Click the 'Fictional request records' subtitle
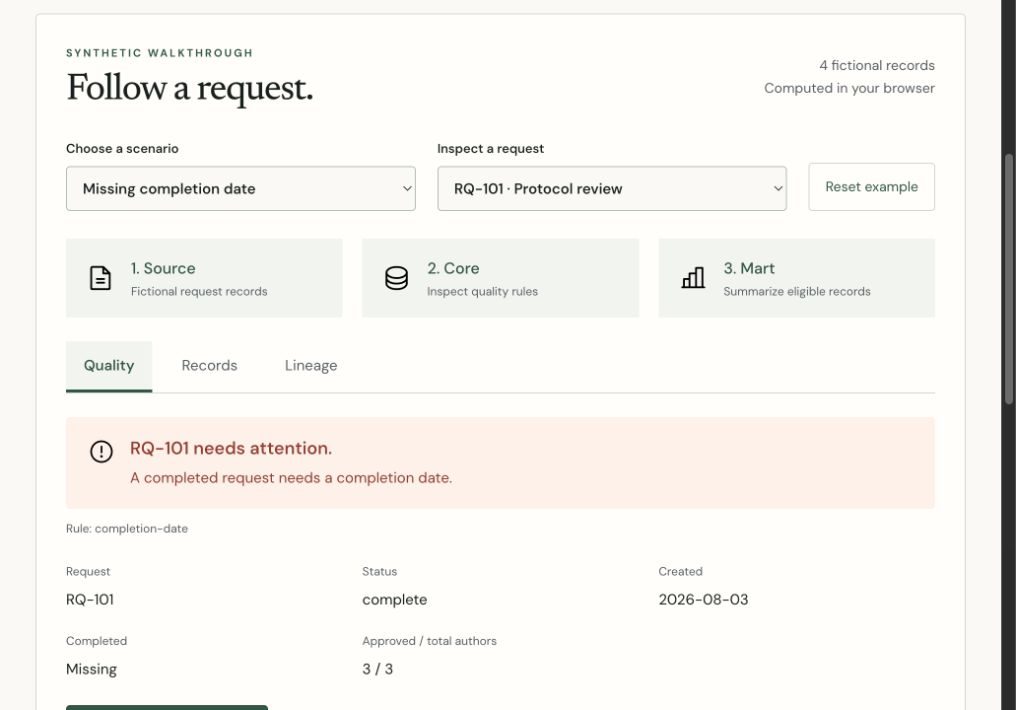The image size is (1016, 710). pyautogui.click(x=199, y=292)
